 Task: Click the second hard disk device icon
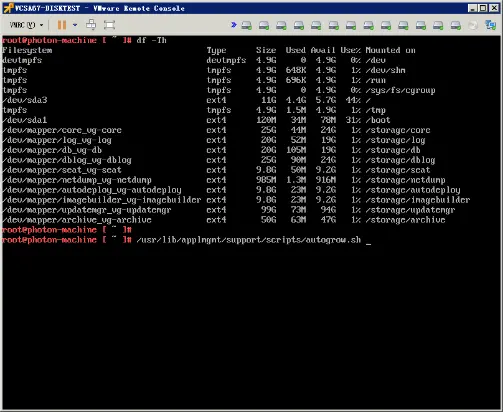pos(264,25)
